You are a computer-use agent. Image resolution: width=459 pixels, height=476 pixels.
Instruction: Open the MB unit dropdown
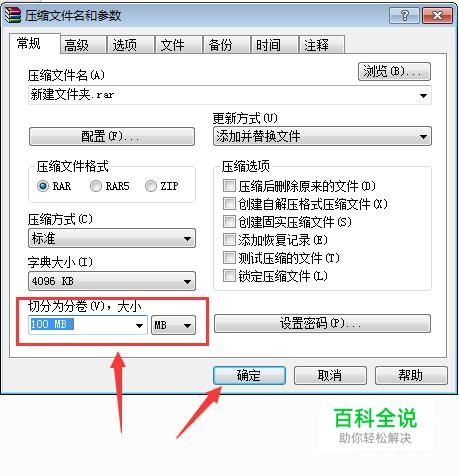tap(173, 325)
